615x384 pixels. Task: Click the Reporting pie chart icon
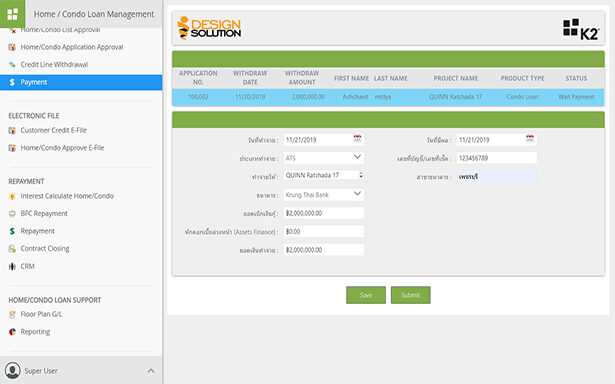coord(12,332)
